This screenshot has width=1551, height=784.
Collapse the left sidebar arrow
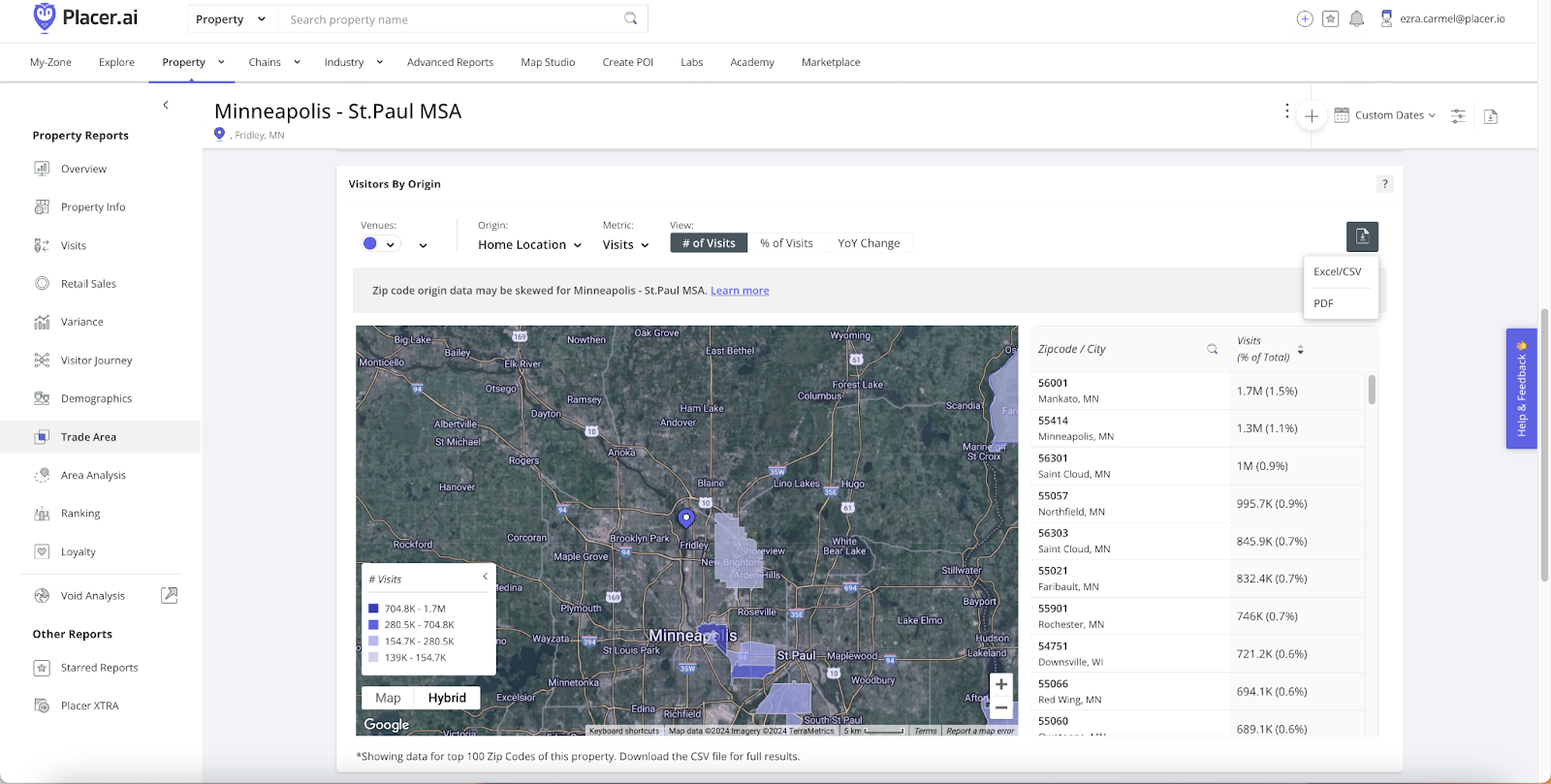pyautogui.click(x=166, y=105)
